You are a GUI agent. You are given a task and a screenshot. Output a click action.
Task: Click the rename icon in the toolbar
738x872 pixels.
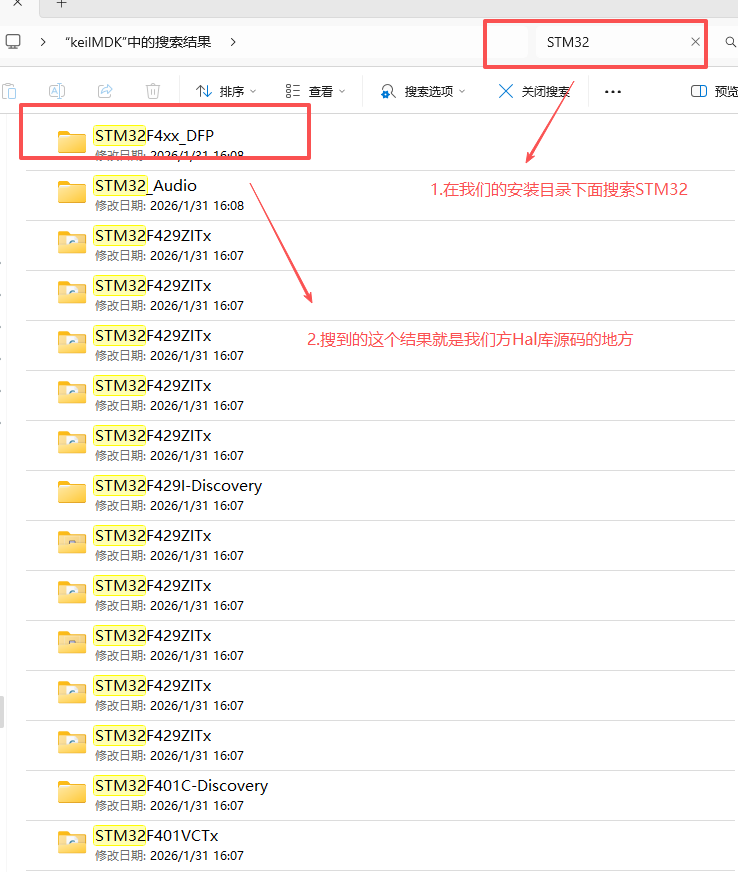pos(57,91)
